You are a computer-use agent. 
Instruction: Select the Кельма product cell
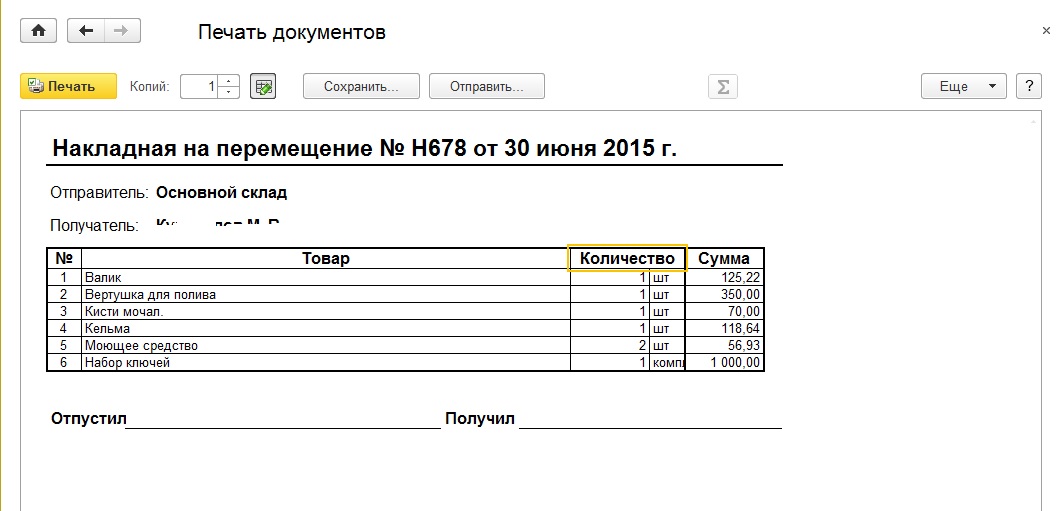tap(325, 328)
